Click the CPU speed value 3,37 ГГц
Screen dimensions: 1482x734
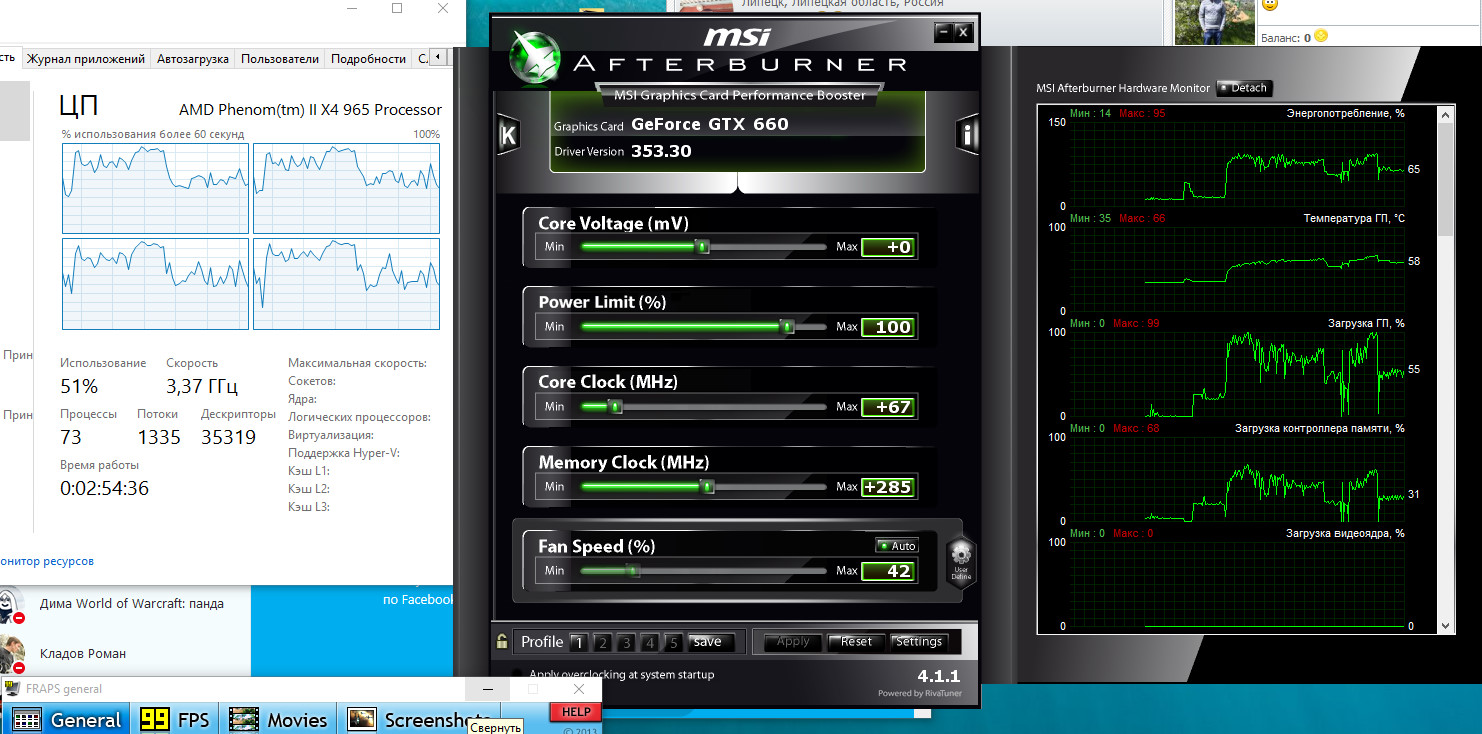coord(202,386)
